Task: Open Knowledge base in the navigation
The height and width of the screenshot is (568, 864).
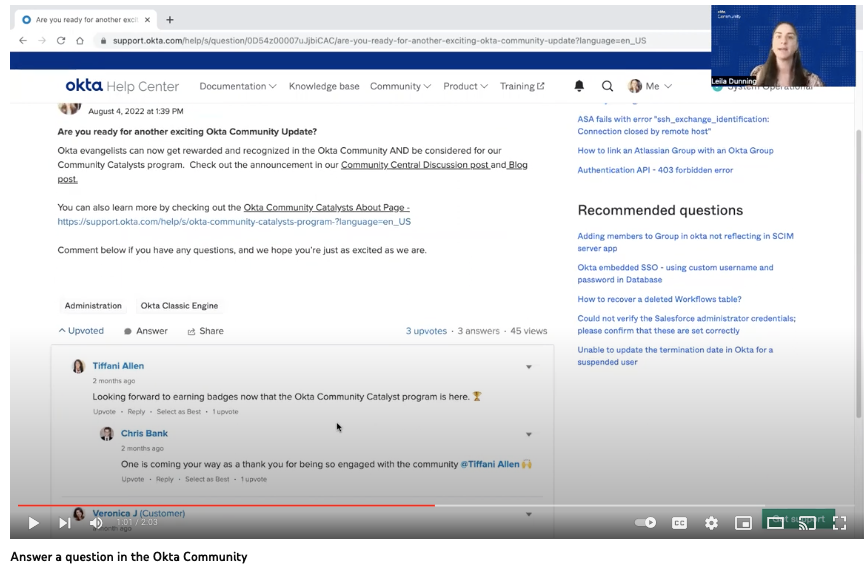Action: click(x=324, y=86)
